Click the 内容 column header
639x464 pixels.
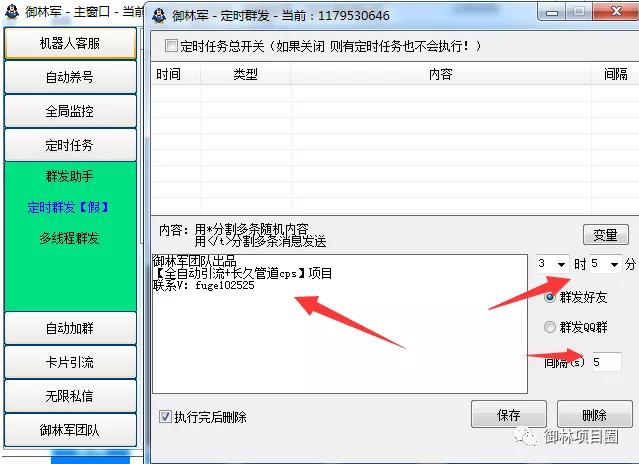coord(440,75)
